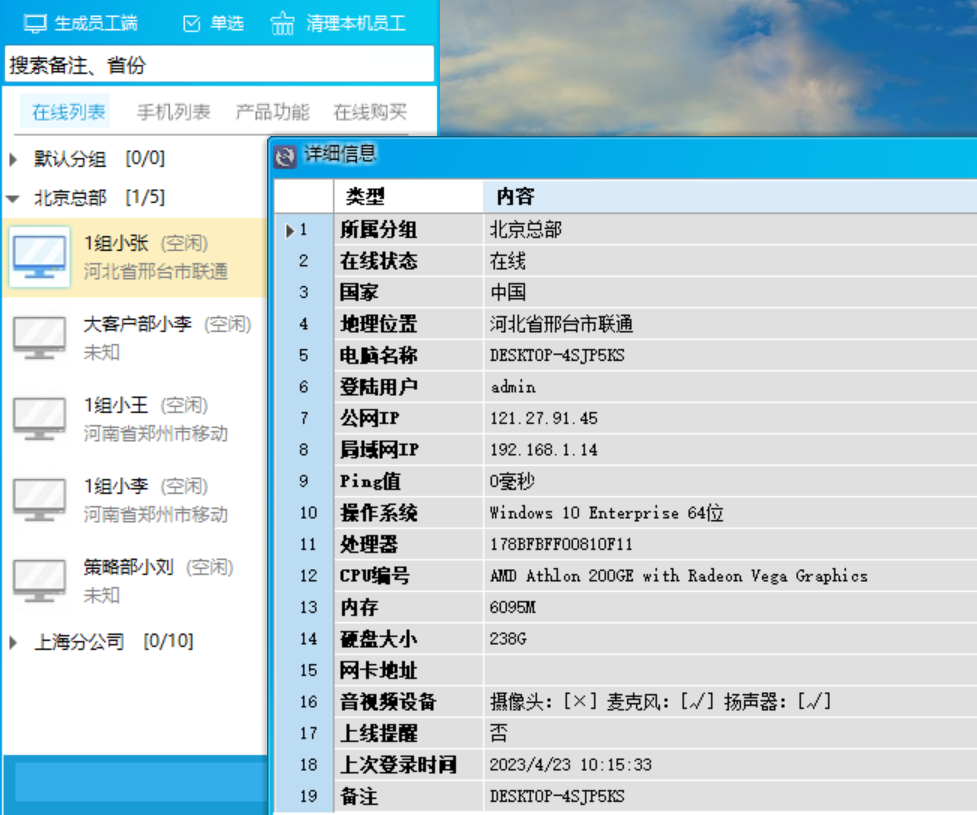This screenshot has height=815, width=977.
Task: Open the 手机列表 tab
Action: click(173, 112)
